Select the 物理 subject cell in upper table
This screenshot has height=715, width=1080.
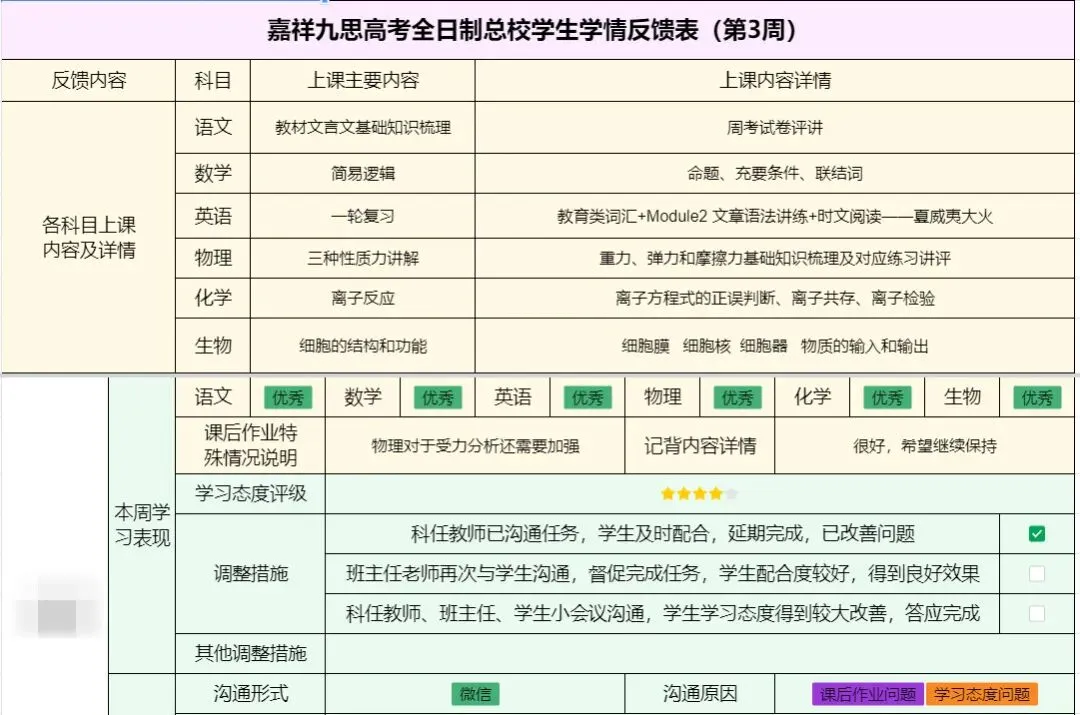213,258
